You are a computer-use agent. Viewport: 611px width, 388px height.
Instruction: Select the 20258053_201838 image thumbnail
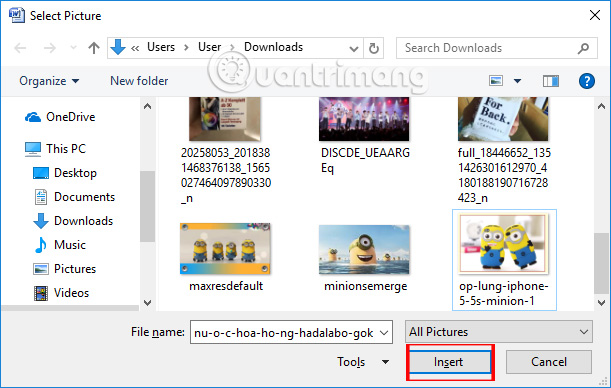coord(225,119)
